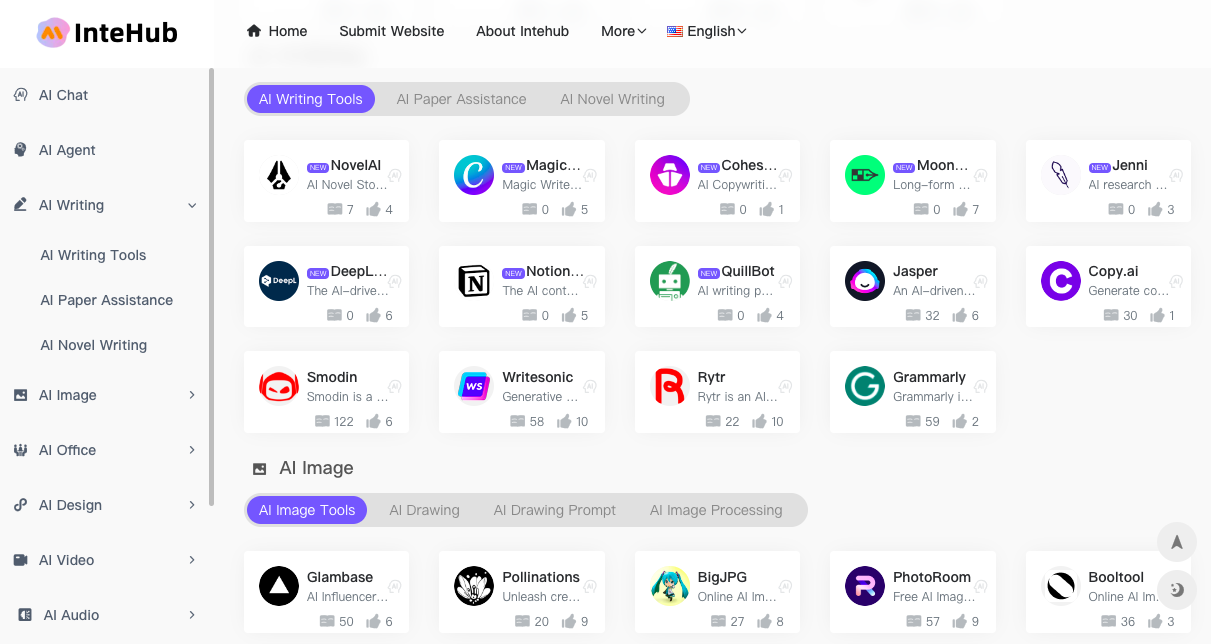Switch to AI Novel Writing tab
The width and height of the screenshot is (1211, 644).
(612, 99)
